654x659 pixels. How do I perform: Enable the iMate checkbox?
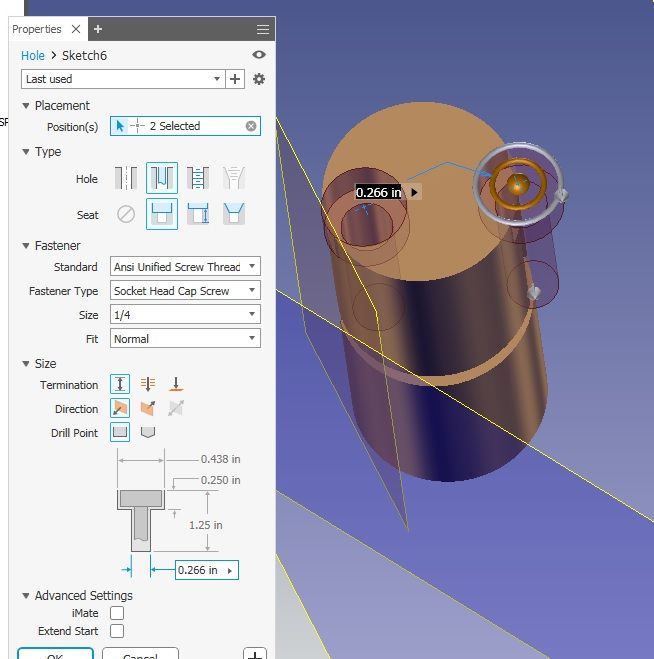pos(117,613)
